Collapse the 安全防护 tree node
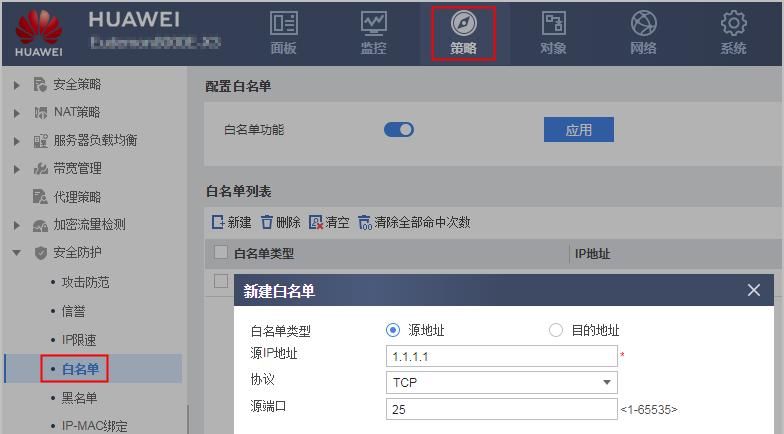Screen dimensions: 784x434 coord(16,253)
